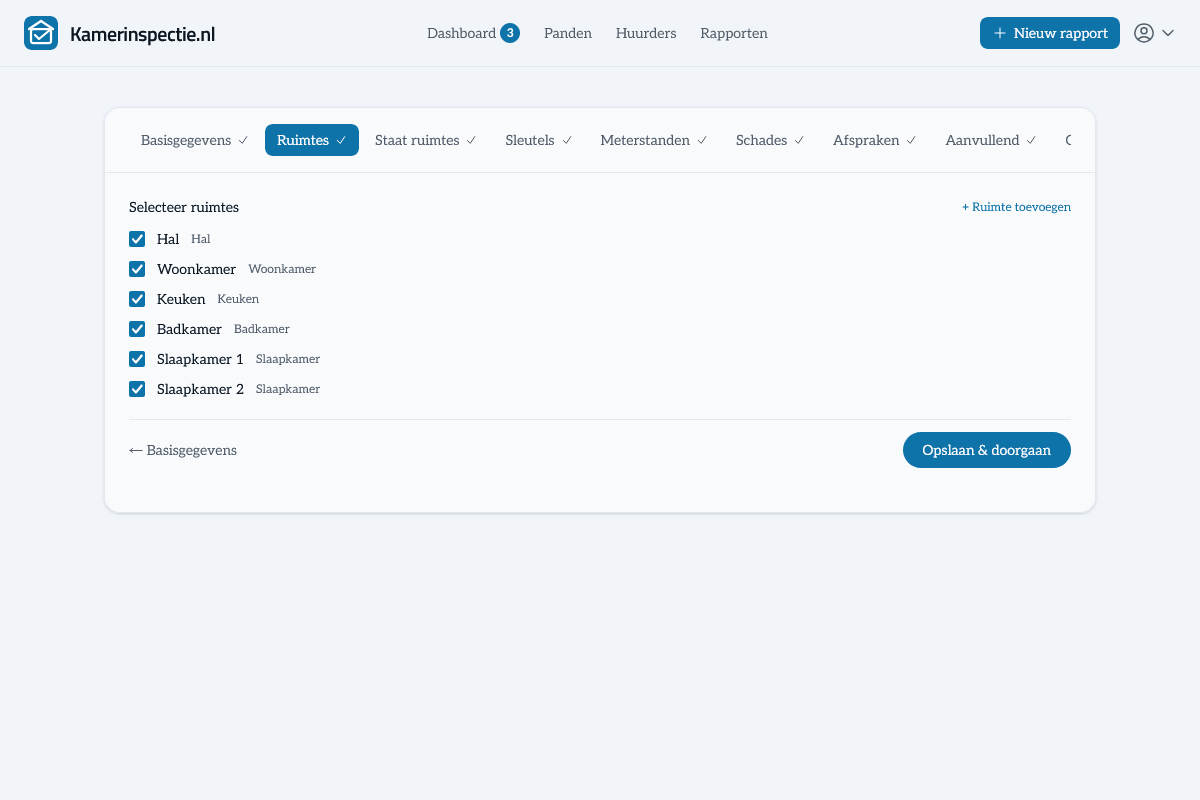1200x800 pixels.
Task: Click the checkmark icon on Ruimtes tab
Action: coord(341,141)
